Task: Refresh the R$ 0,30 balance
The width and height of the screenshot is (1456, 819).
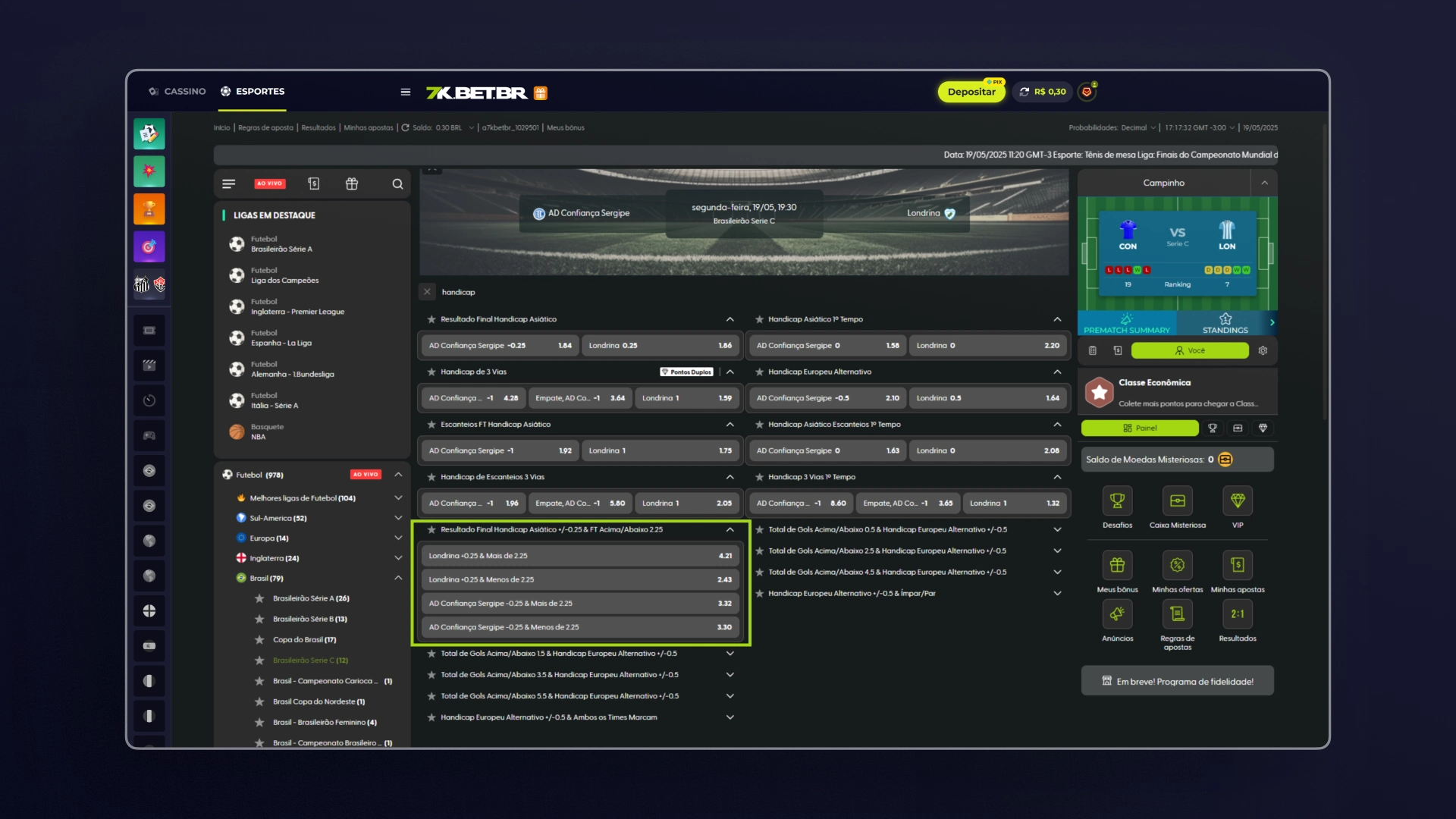Action: 1025,92
